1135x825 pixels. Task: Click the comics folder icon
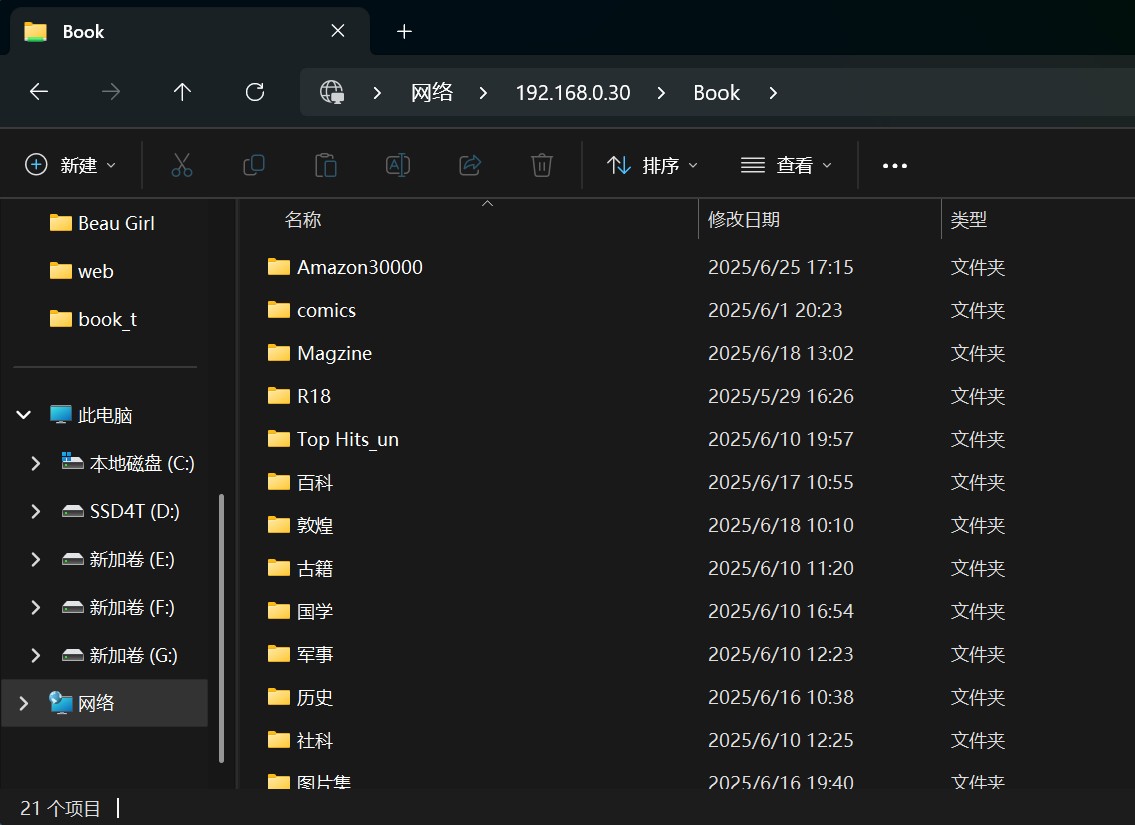coord(279,310)
